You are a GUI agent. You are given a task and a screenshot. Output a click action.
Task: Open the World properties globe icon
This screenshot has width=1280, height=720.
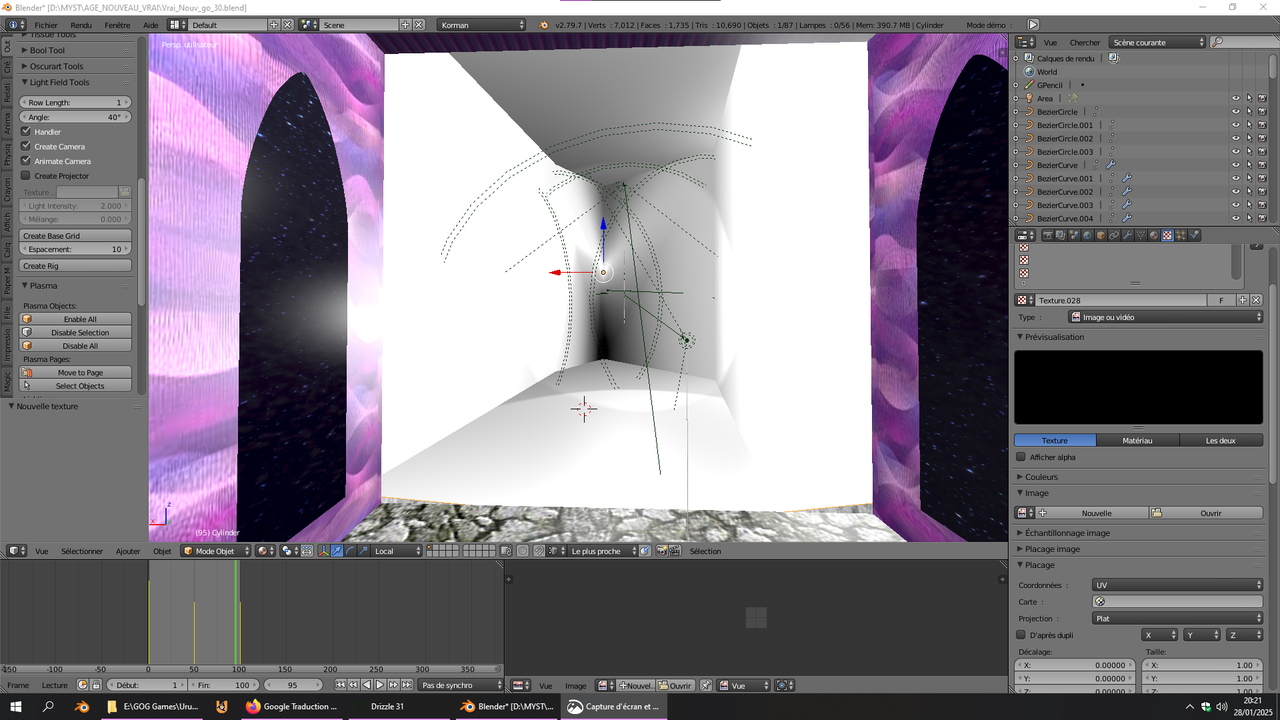tap(1087, 235)
